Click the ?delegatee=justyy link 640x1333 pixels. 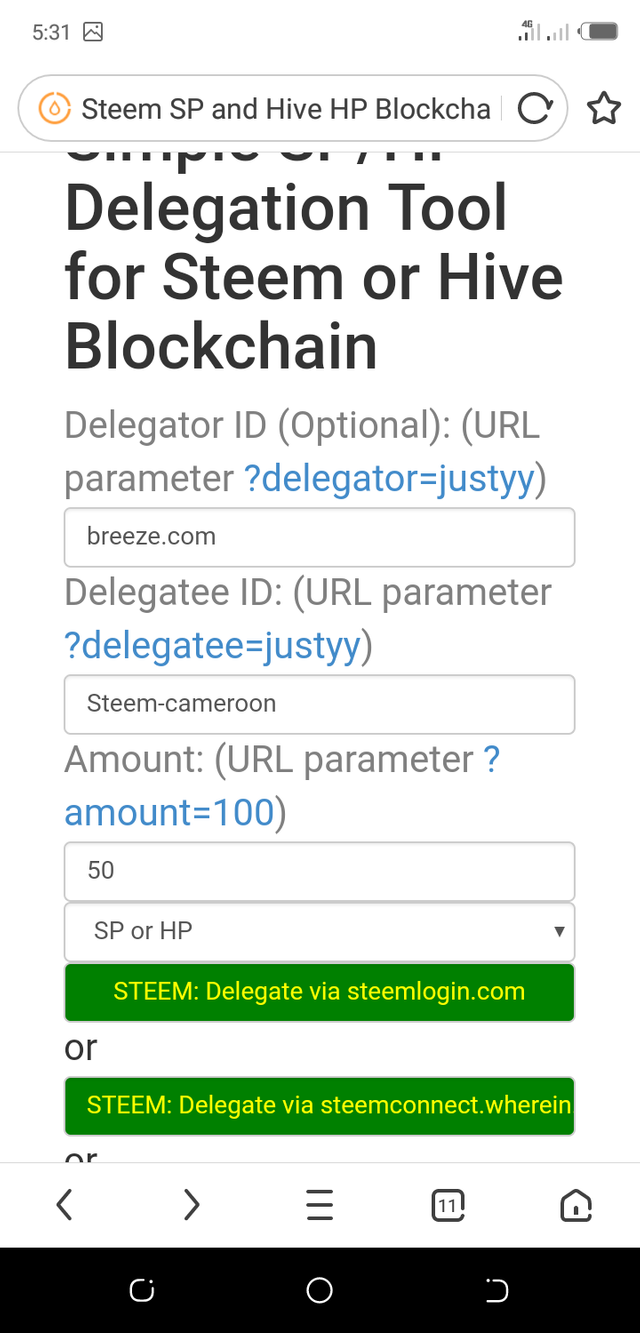click(x=212, y=647)
